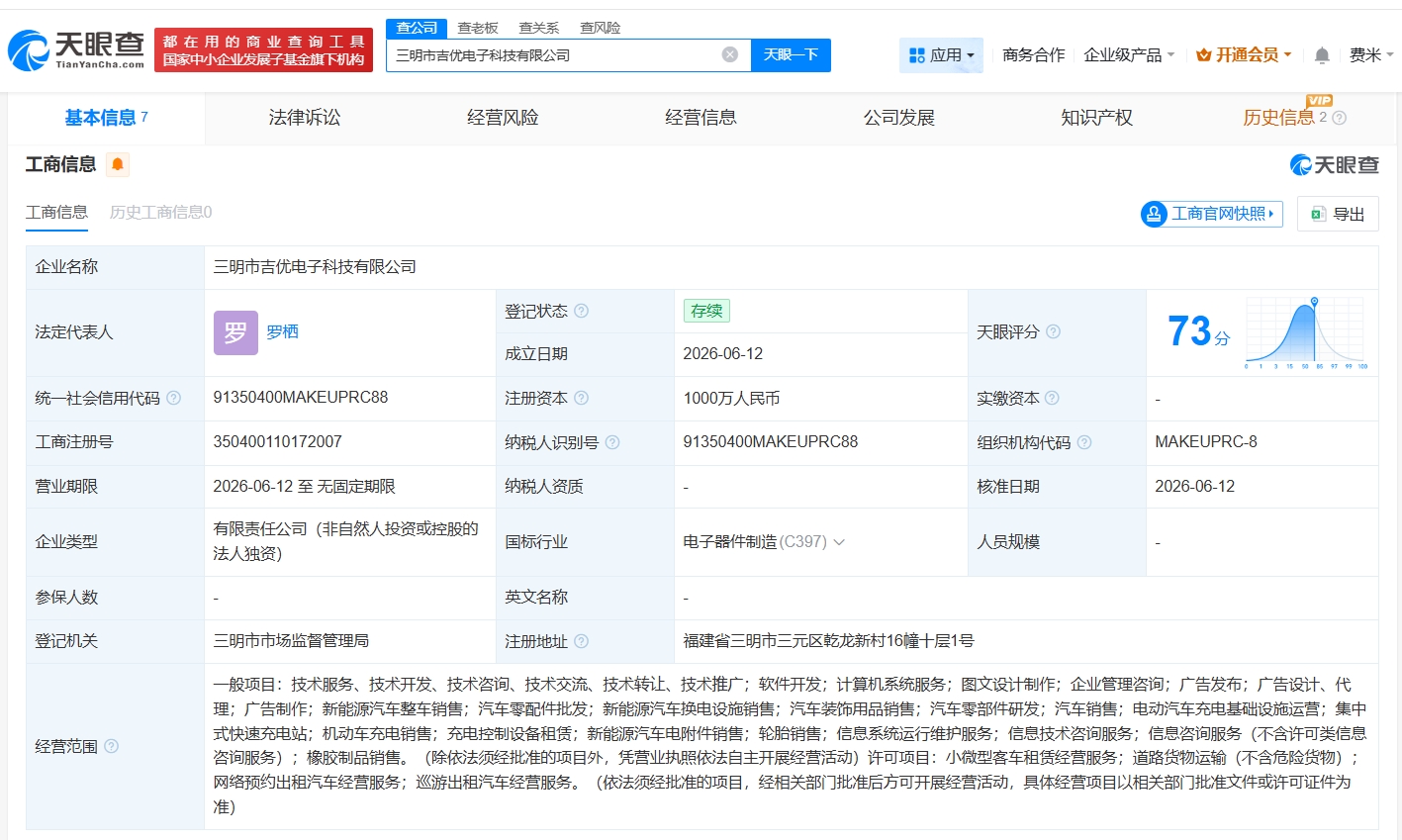Click registration authority 三明市市场监督管理局
Viewport: 1402px width, 840px height.
(x=291, y=641)
